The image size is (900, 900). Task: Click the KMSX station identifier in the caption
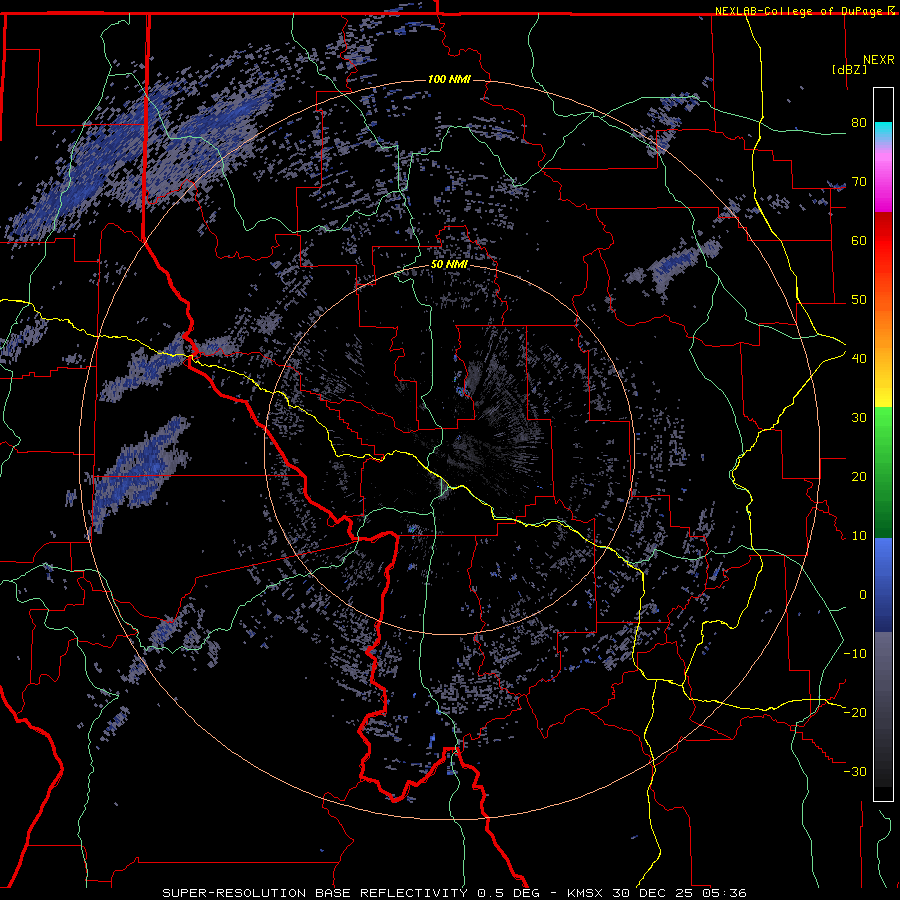point(587,893)
